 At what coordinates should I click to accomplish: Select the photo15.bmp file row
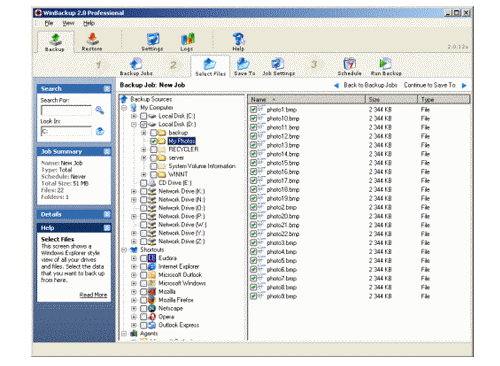(x=359, y=163)
